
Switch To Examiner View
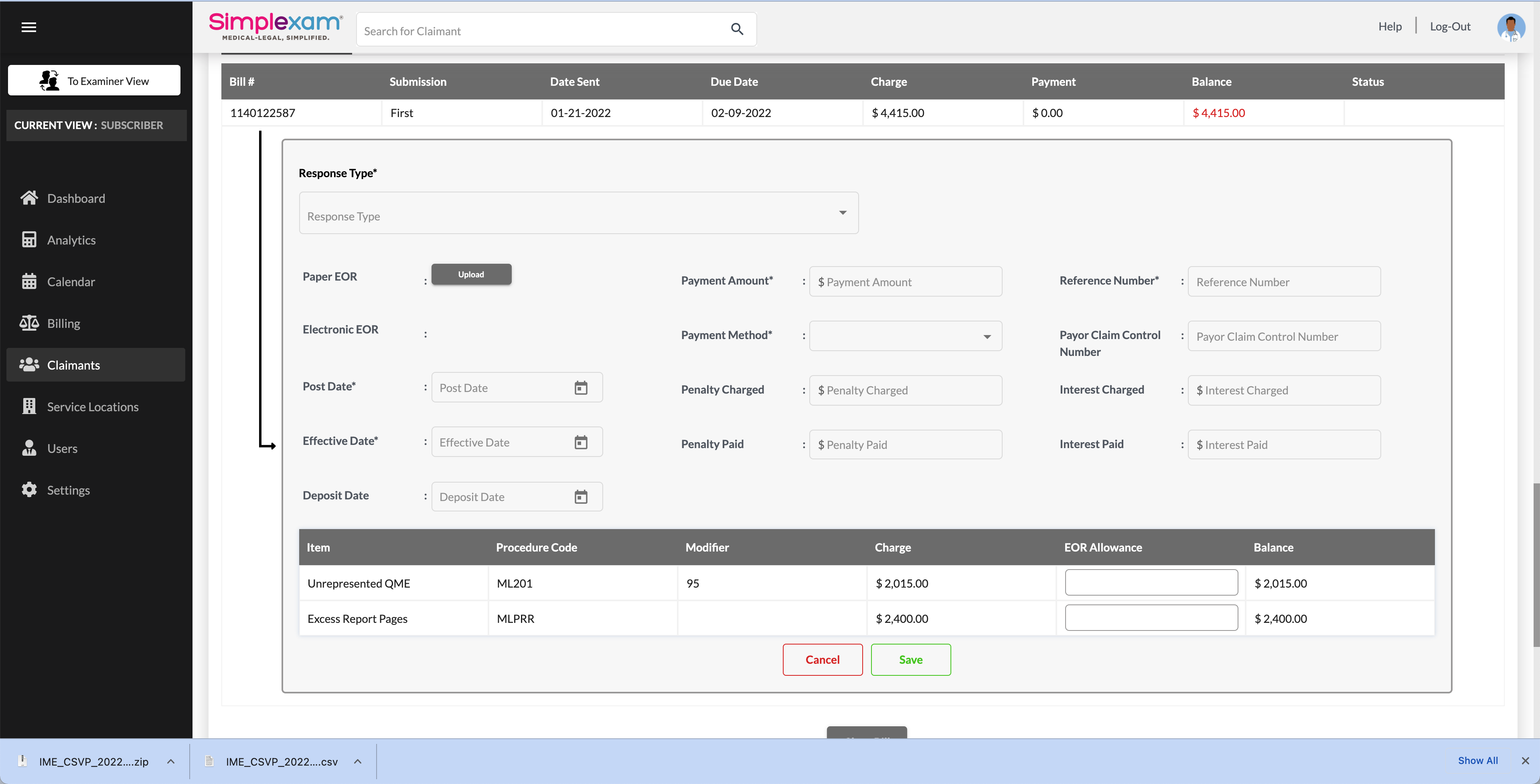click(94, 81)
